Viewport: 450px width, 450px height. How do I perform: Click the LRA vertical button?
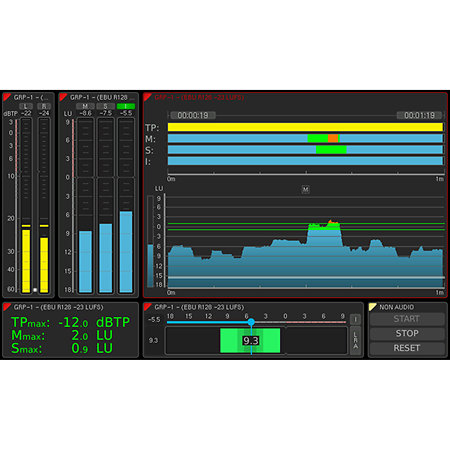point(355,340)
